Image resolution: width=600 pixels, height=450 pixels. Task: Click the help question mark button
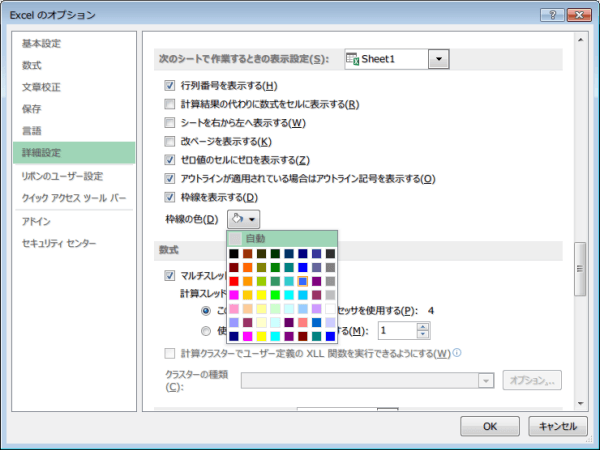point(552,15)
